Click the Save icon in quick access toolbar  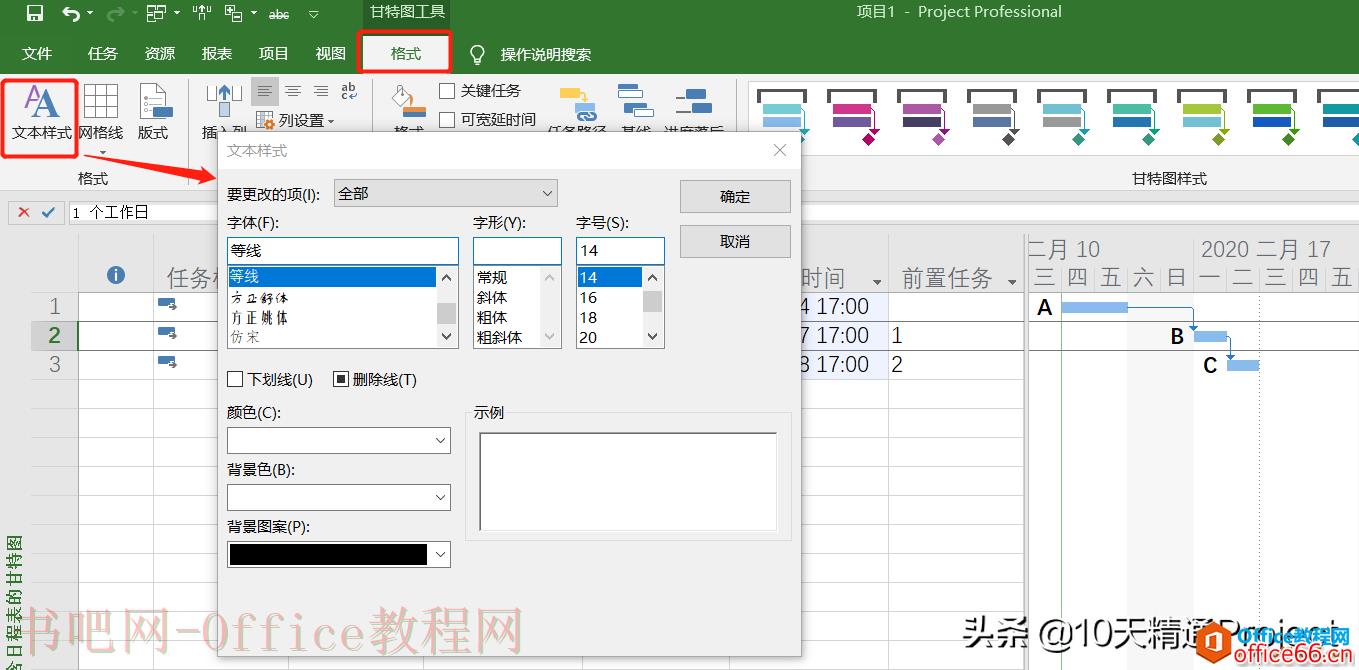[x=35, y=14]
